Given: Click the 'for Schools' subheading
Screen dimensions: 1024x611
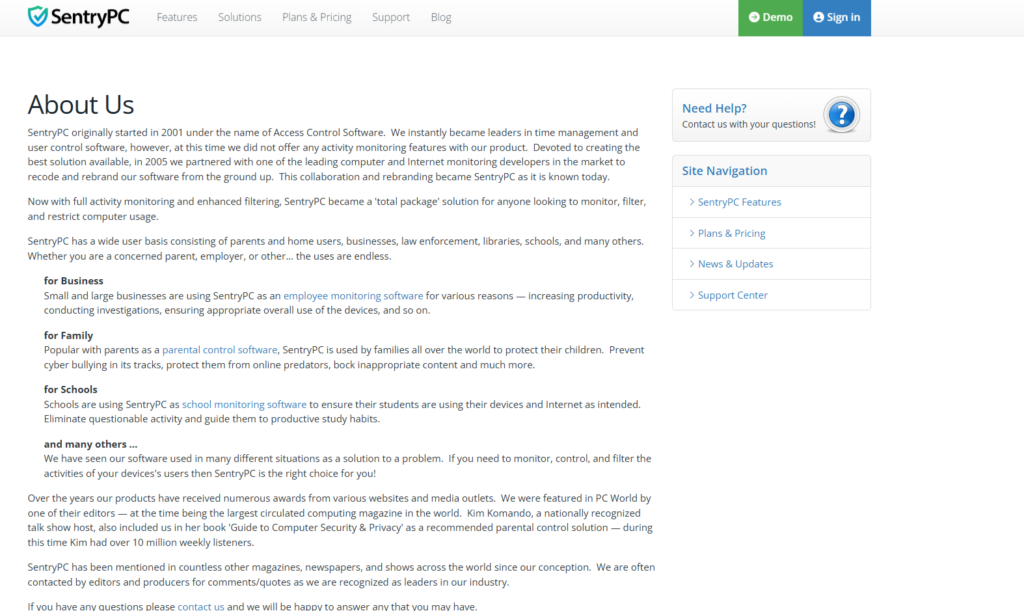Looking at the screenshot, I should coord(71,390).
